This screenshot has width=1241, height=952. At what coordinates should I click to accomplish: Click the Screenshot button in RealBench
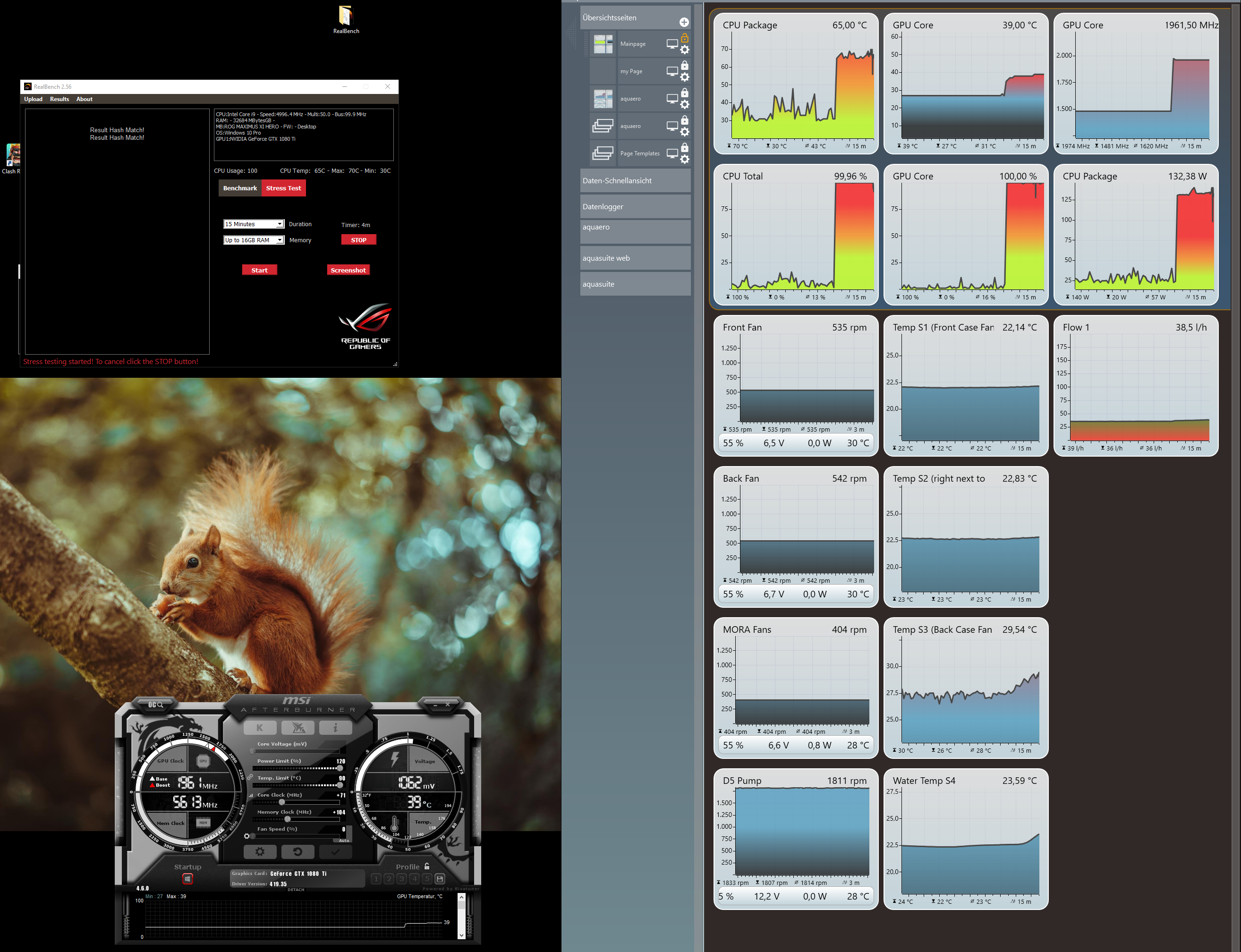348,270
